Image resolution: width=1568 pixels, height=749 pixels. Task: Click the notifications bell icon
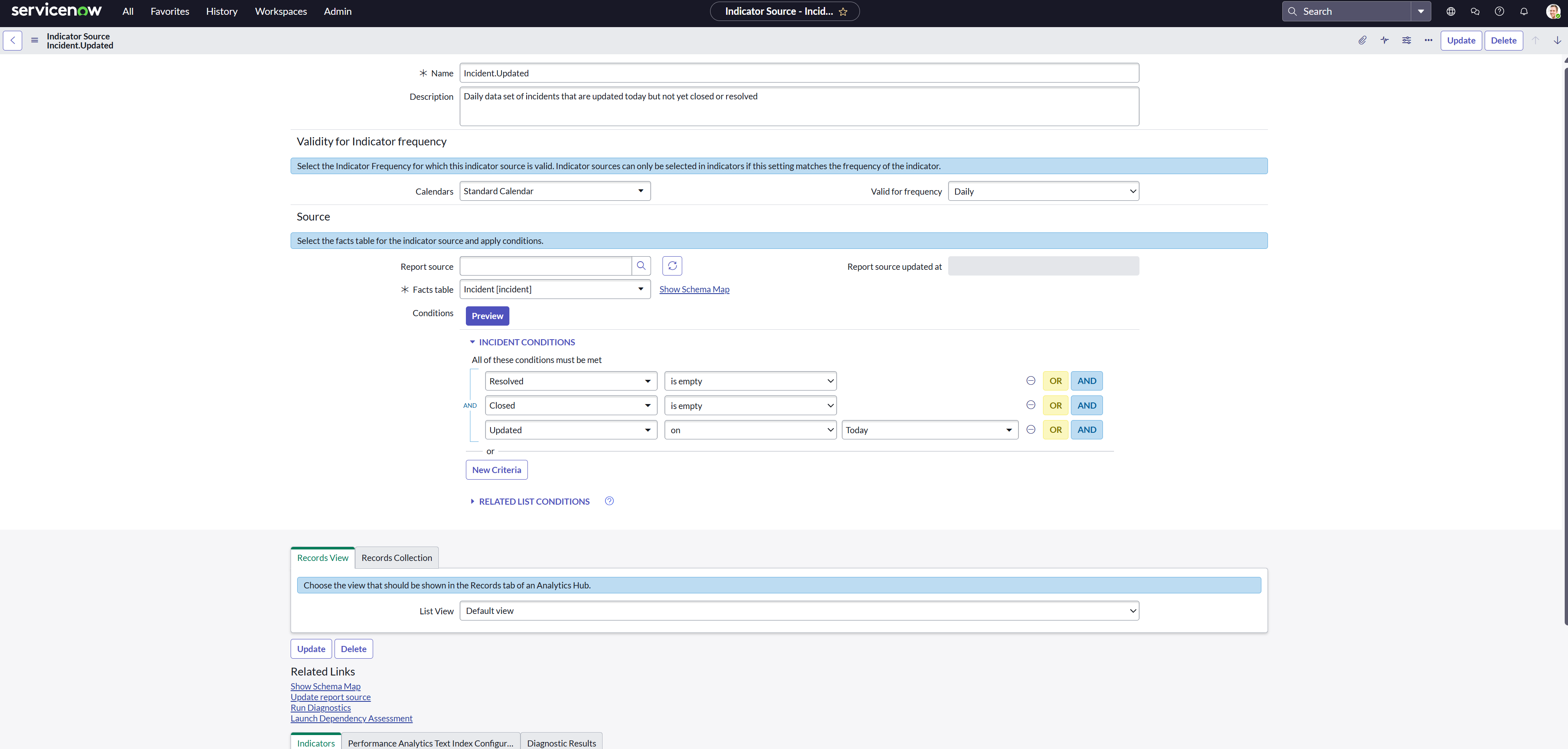1524,11
